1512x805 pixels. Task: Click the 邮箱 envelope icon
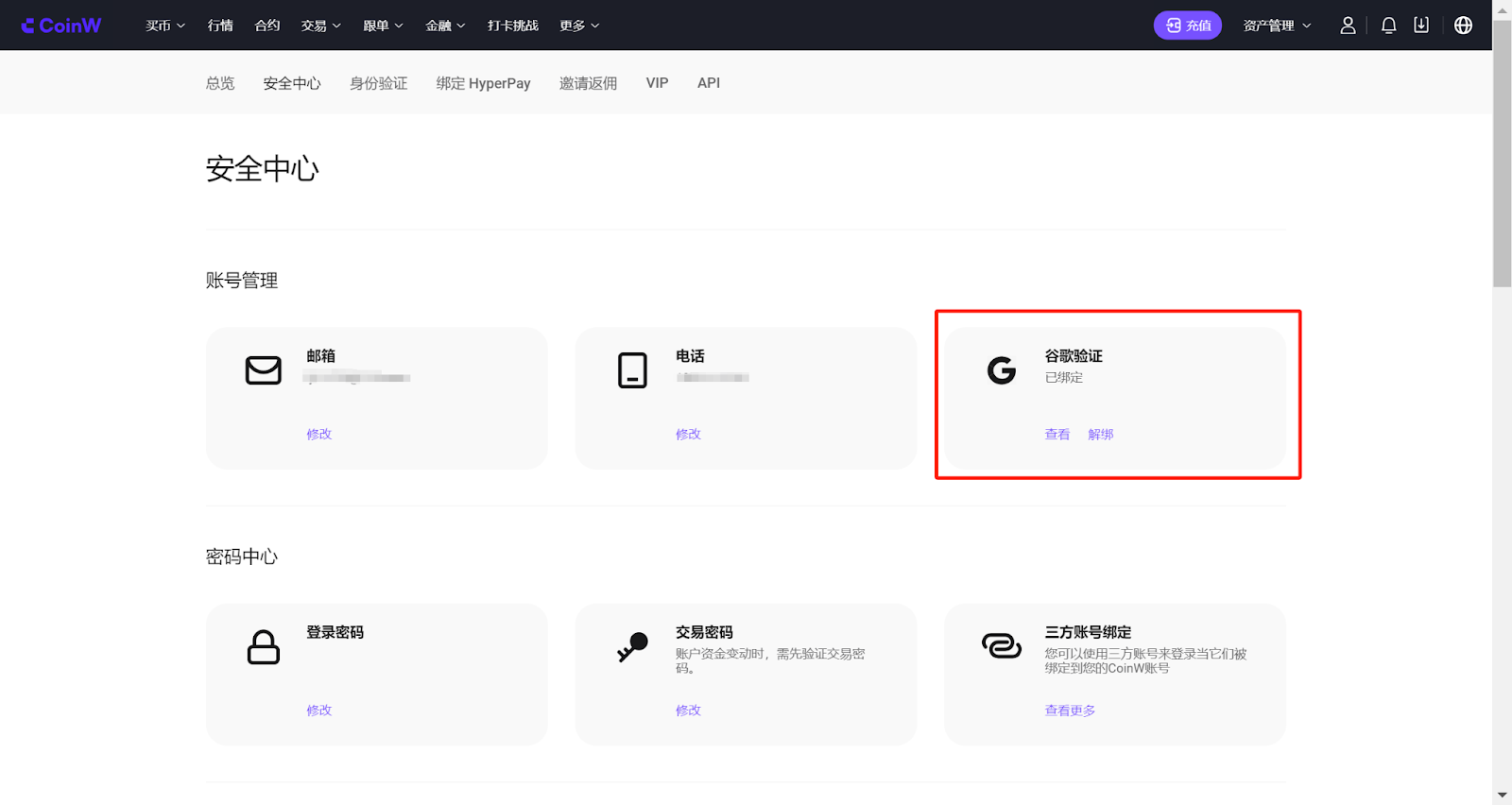pyautogui.click(x=264, y=370)
